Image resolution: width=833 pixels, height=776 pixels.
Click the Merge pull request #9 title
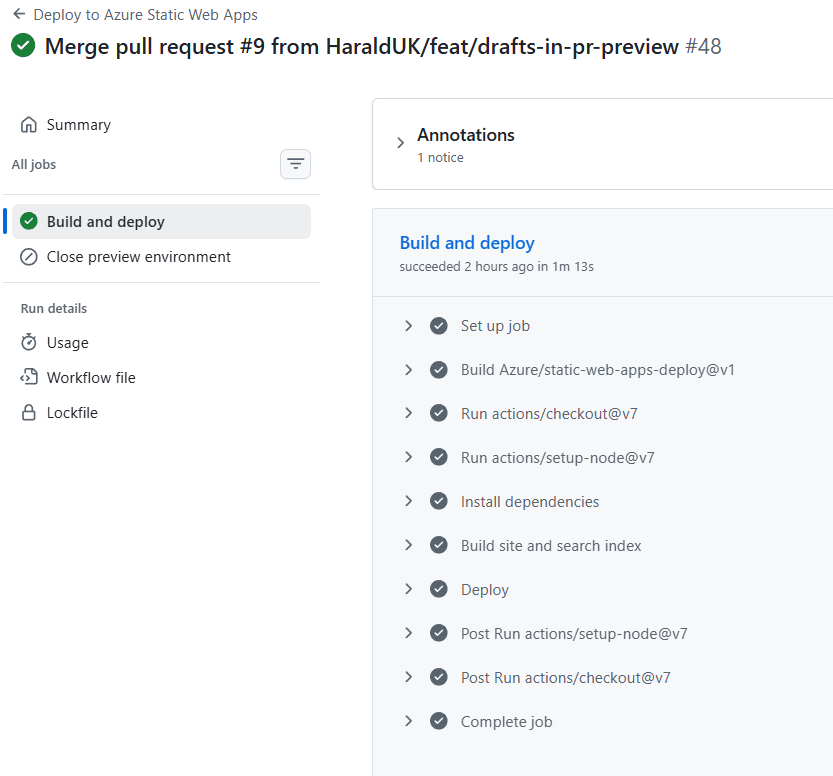(361, 47)
